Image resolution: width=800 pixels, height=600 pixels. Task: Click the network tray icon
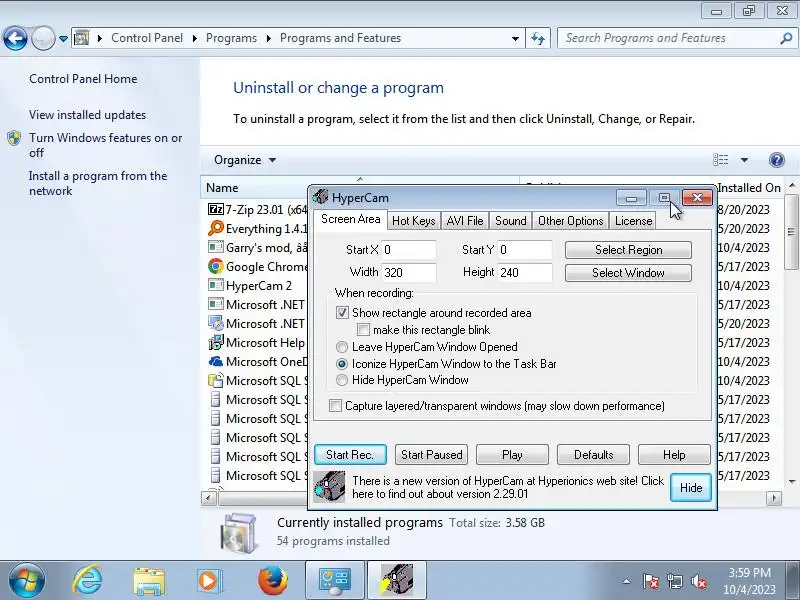[x=675, y=581]
